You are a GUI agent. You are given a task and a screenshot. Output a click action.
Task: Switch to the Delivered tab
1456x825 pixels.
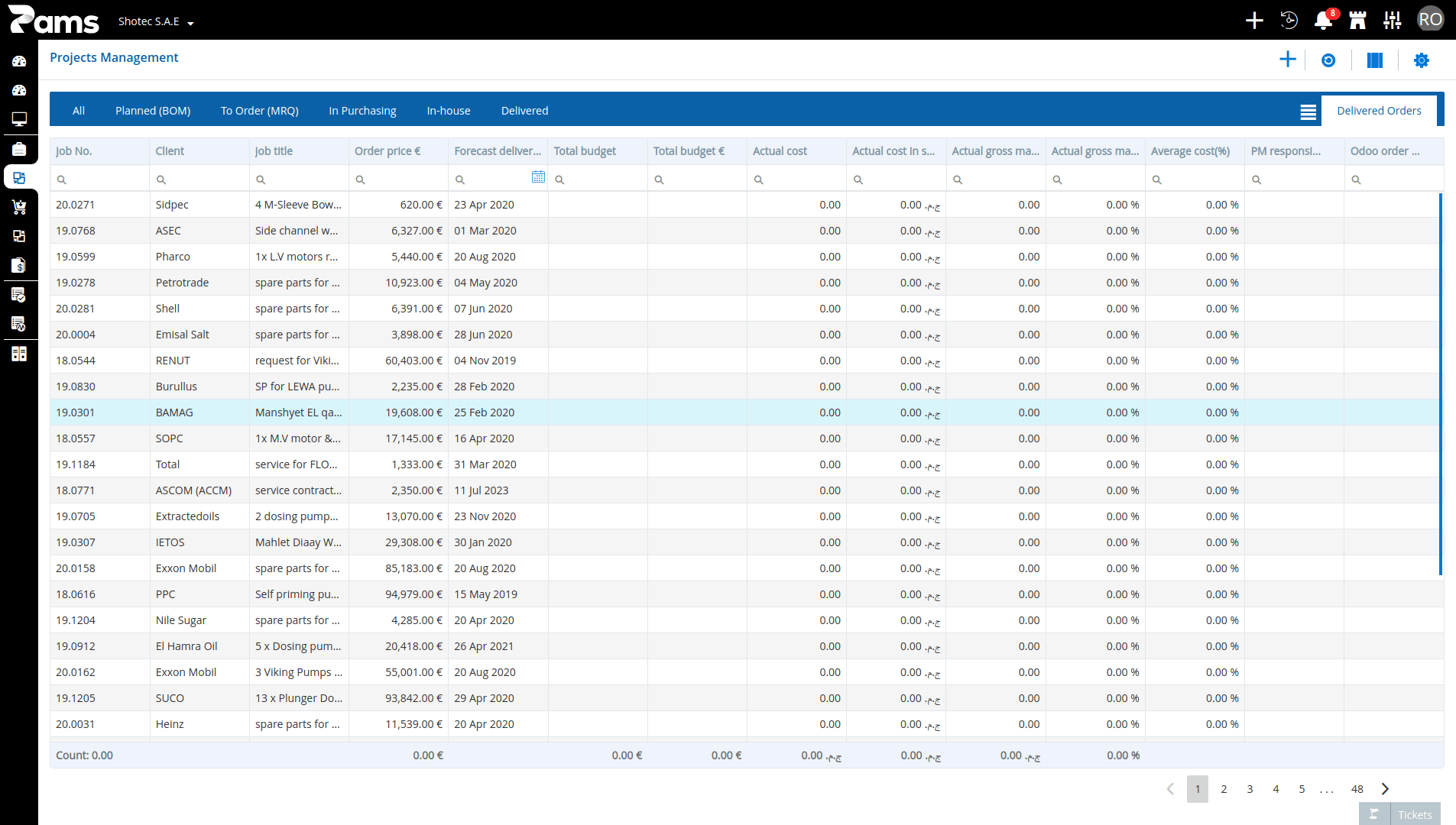coord(525,111)
